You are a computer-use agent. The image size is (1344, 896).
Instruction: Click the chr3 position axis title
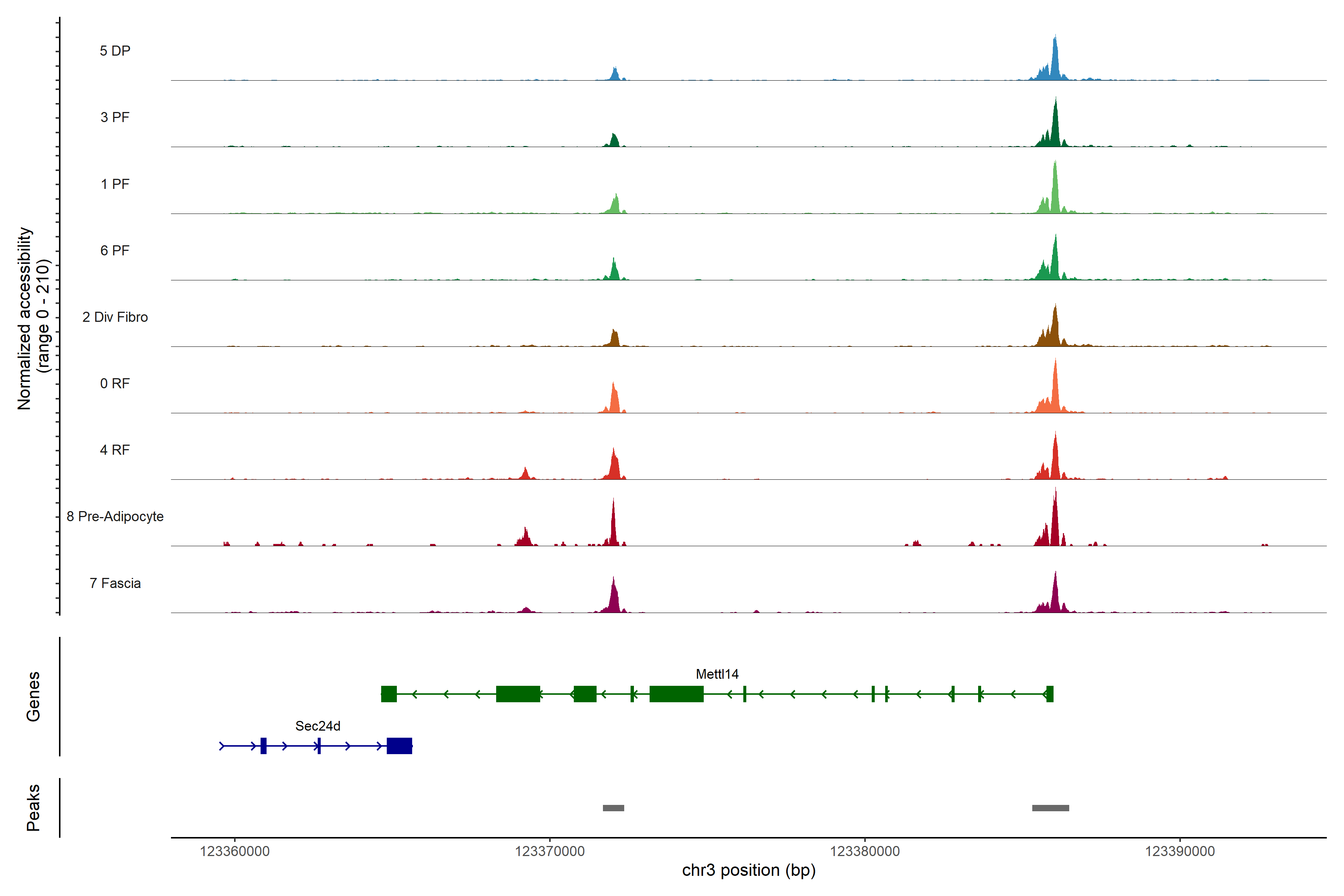pyautogui.click(x=749, y=870)
